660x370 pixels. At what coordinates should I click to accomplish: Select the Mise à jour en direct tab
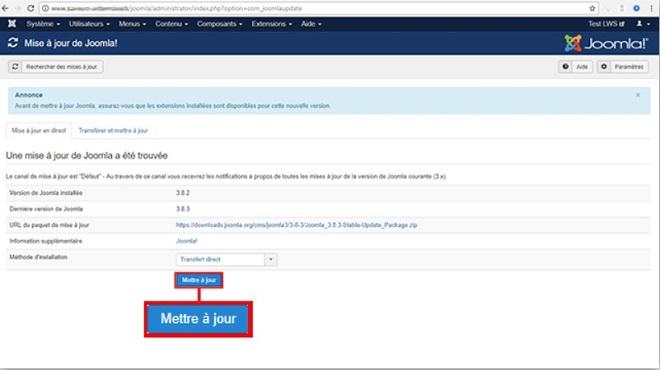[39, 130]
